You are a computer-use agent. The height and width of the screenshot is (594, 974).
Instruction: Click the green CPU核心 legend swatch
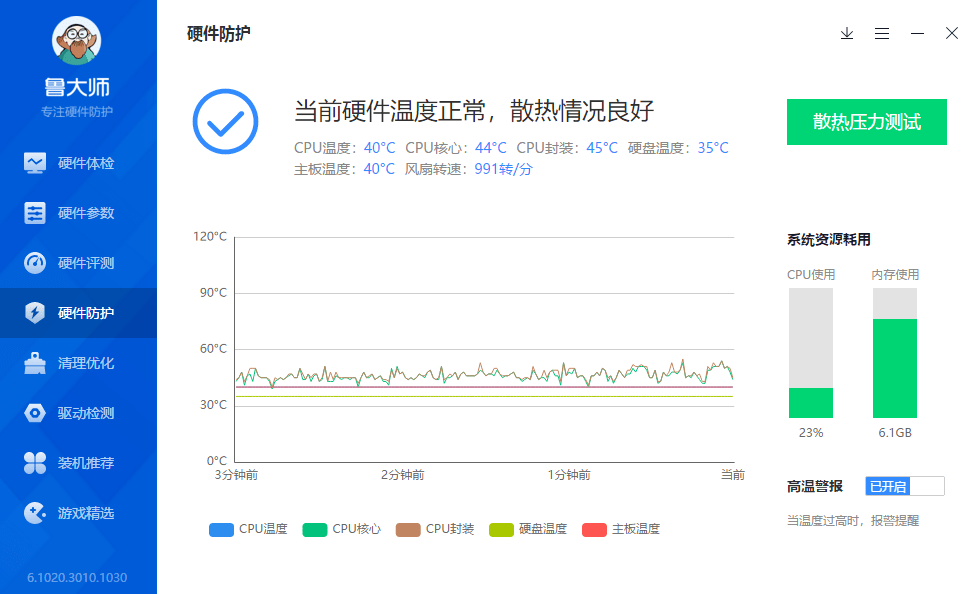tap(315, 529)
